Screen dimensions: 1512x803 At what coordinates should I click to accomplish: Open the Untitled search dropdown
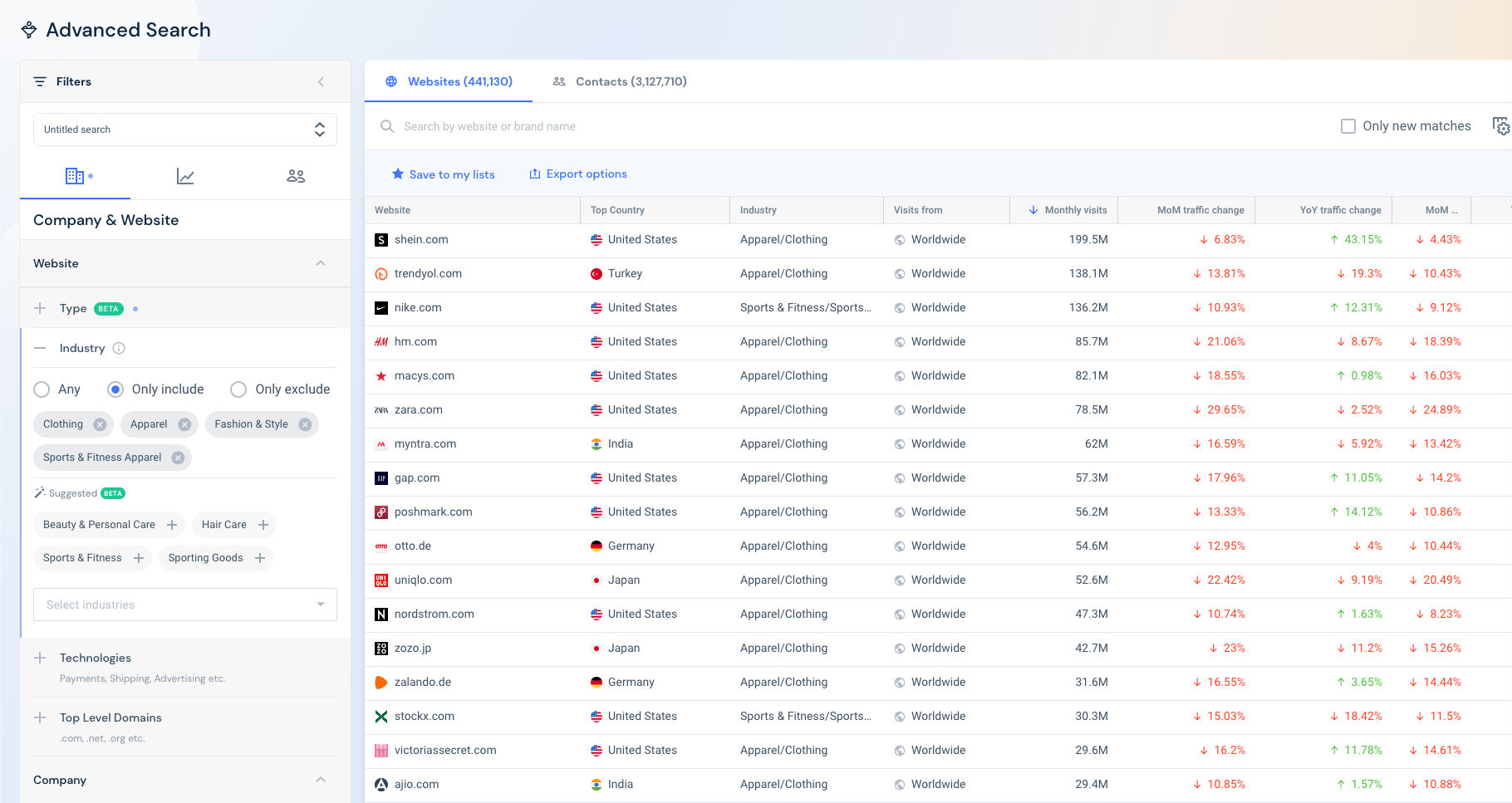(x=185, y=130)
